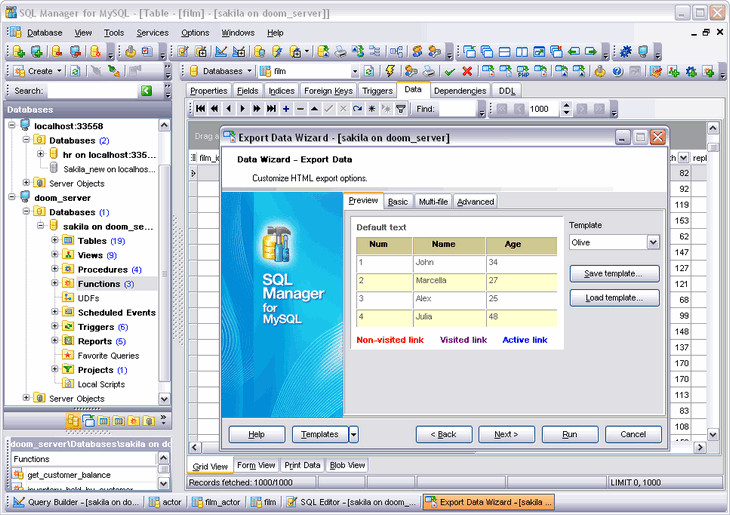This screenshot has height=515, width=730.
Task: Click the Non-visited link preview text
Action: [390, 340]
